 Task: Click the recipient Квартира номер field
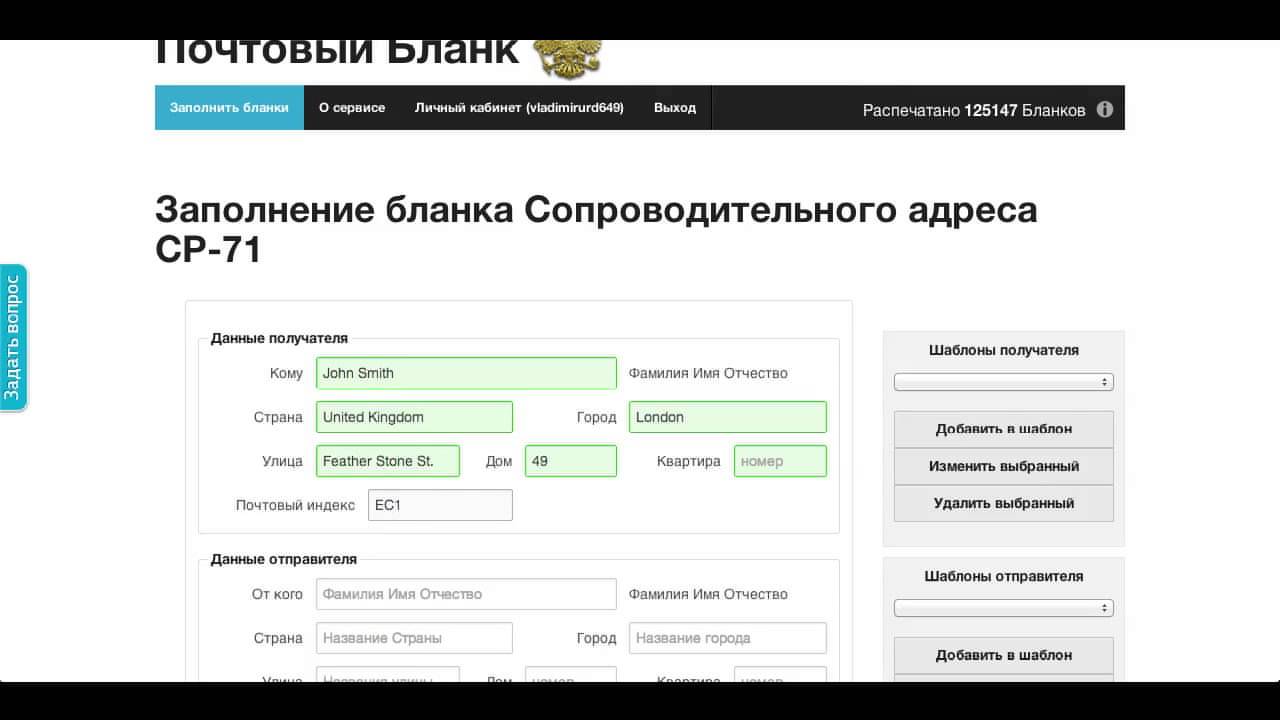click(780, 461)
